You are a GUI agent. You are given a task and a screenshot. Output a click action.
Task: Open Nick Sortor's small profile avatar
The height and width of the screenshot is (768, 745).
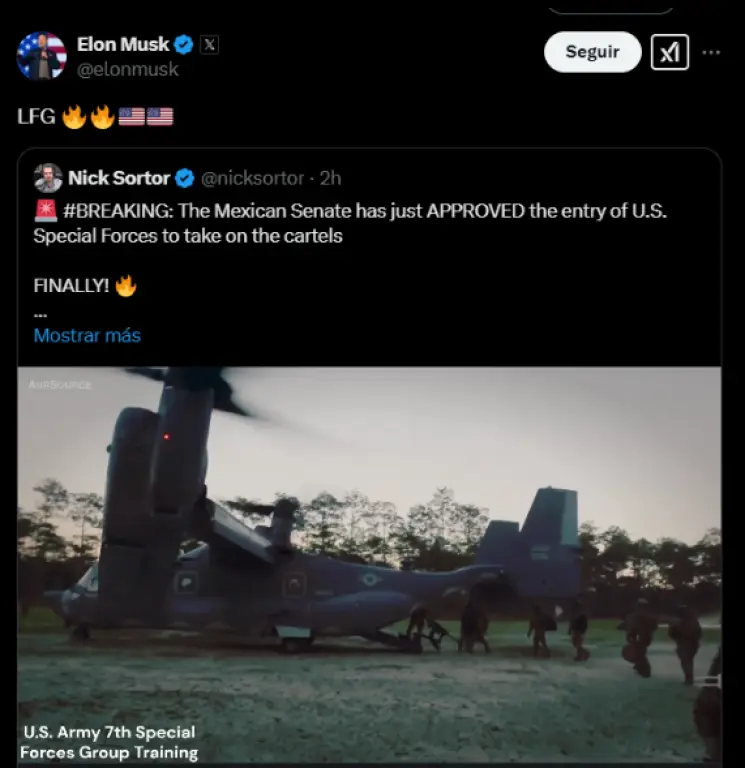click(48, 178)
